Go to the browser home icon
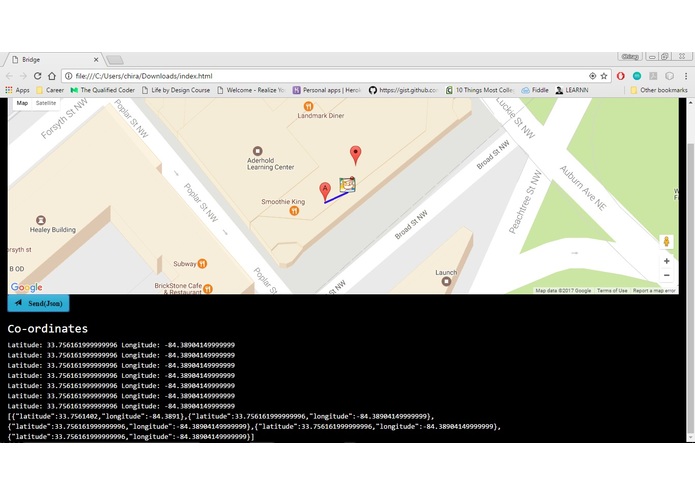The width and height of the screenshot is (695, 494). (52, 76)
